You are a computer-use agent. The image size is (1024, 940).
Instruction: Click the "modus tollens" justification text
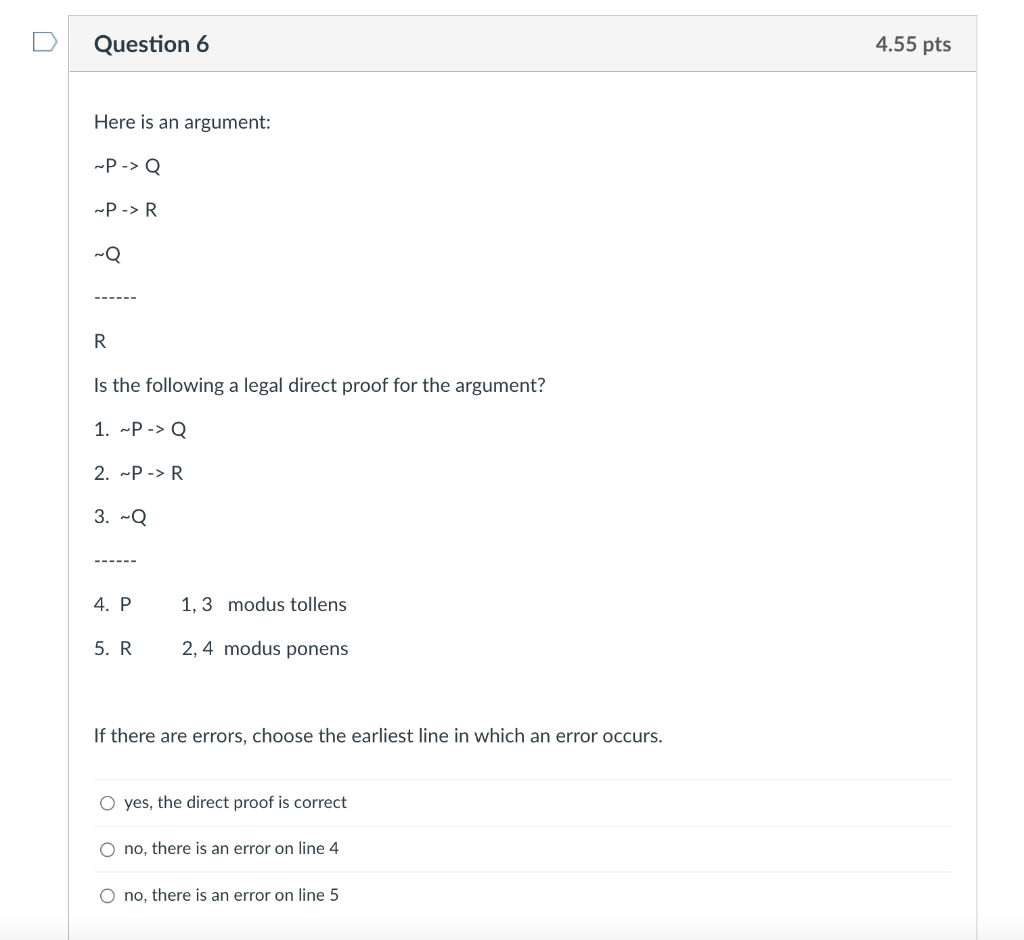coord(288,604)
